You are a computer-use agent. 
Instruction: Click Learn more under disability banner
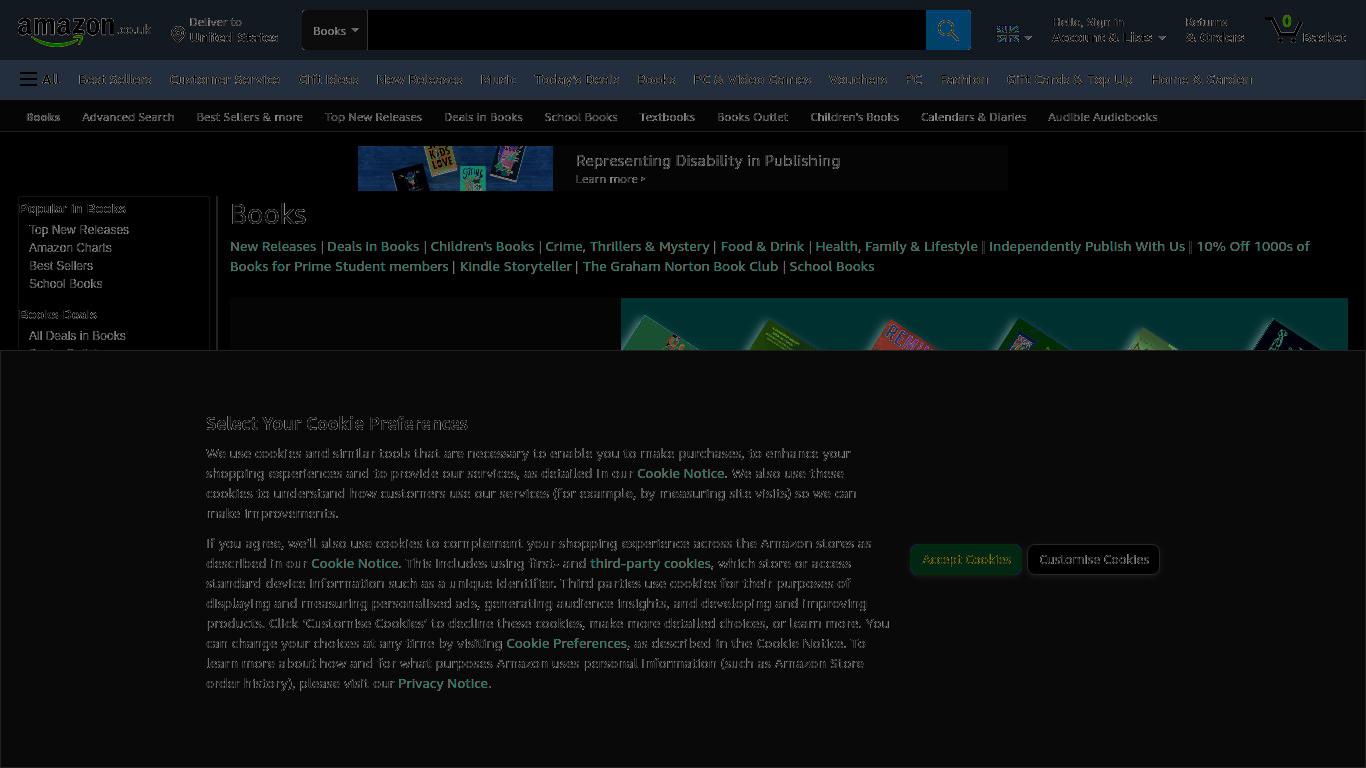610,179
